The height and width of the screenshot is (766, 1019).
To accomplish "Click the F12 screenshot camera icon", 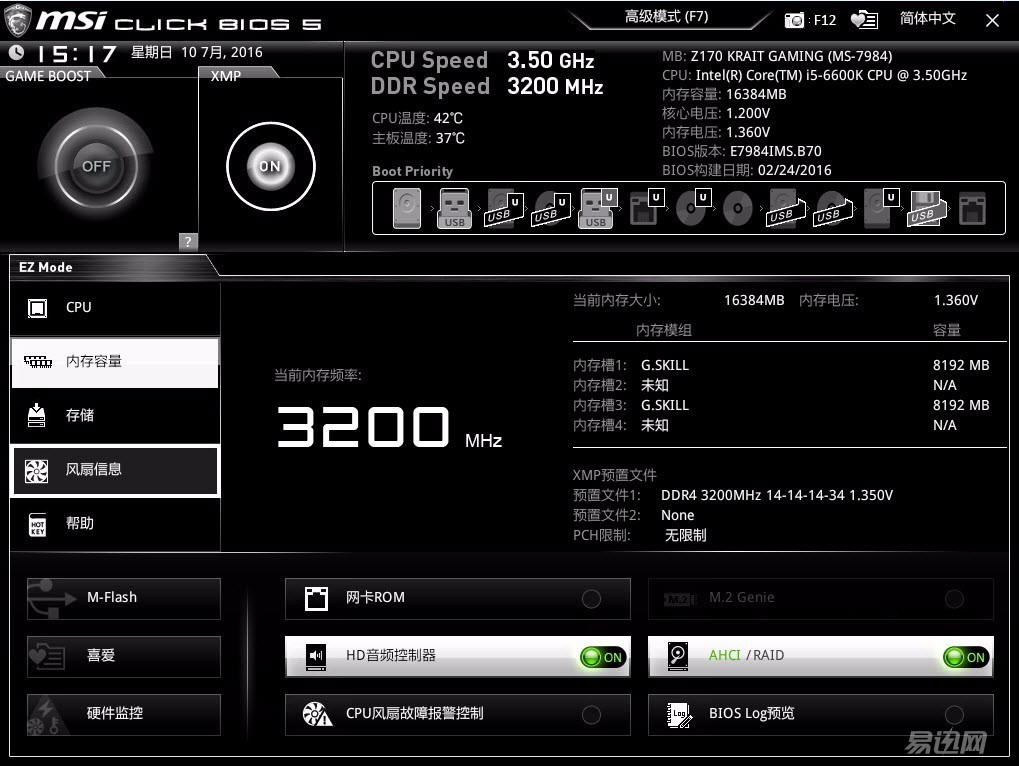I will click(793, 20).
